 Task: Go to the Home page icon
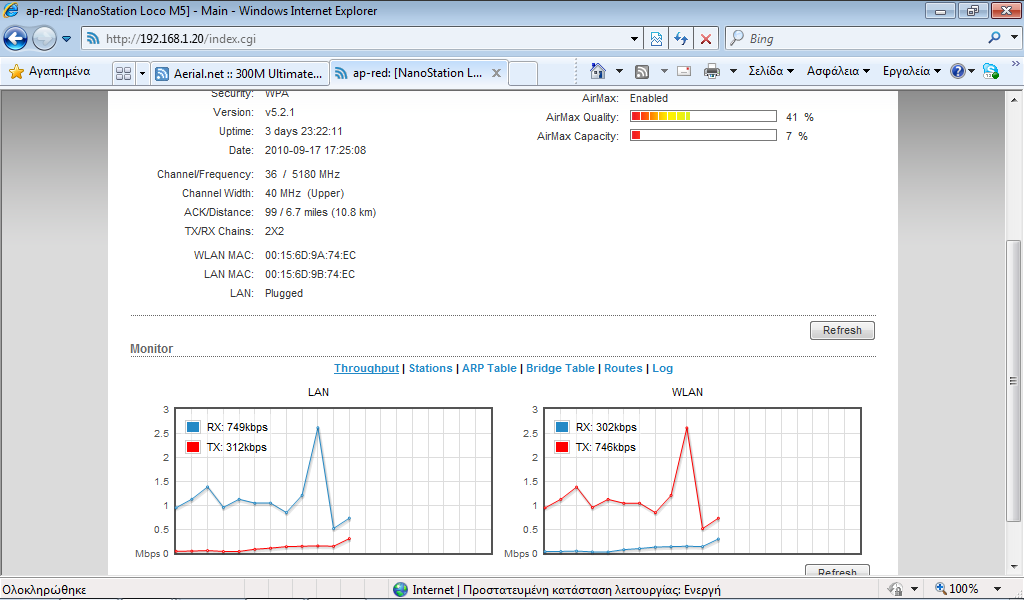(x=598, y=71)
